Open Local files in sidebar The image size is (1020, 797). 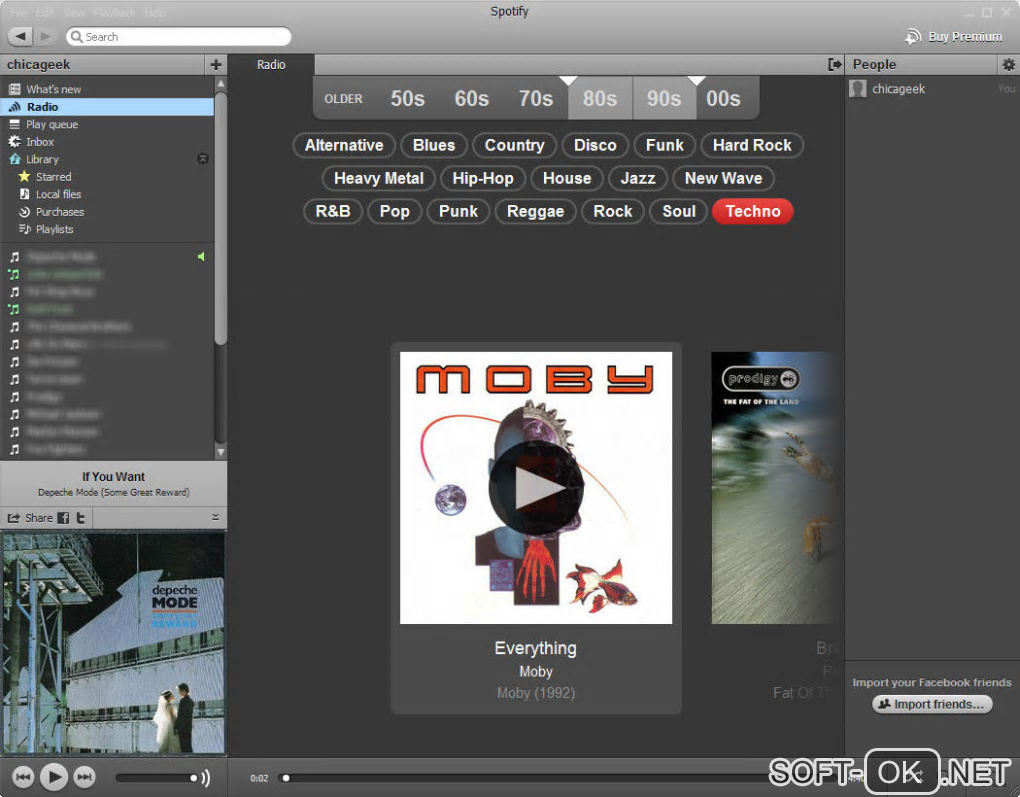(58, 195)
